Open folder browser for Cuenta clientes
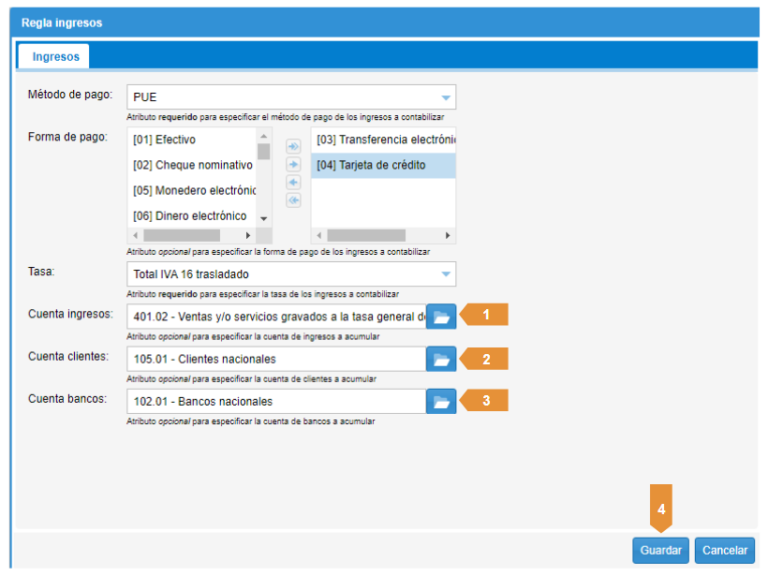Screen dimensions: 768x576 [x=441, y=358]
